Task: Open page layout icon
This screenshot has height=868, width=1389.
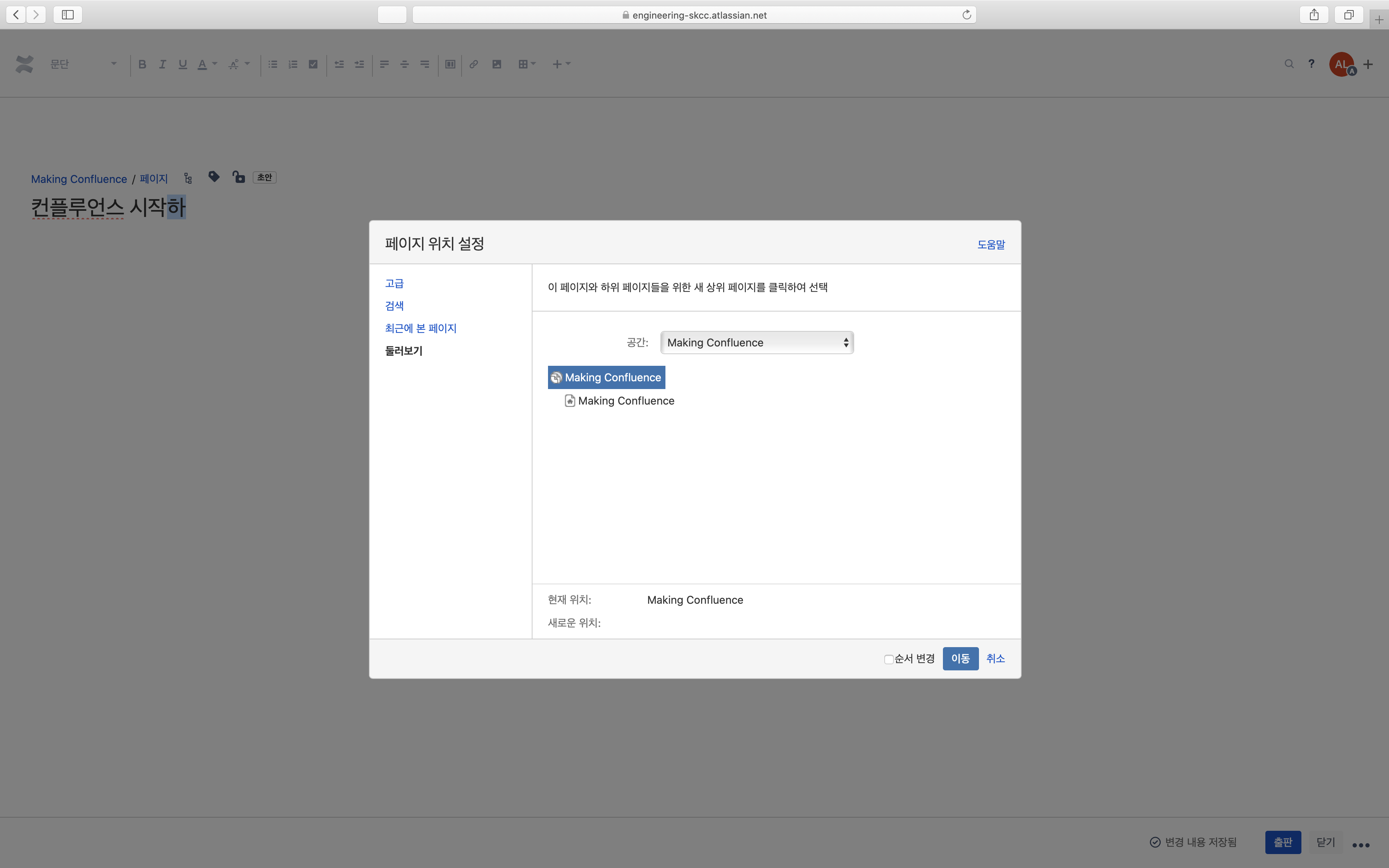Action: coord(451,64)
